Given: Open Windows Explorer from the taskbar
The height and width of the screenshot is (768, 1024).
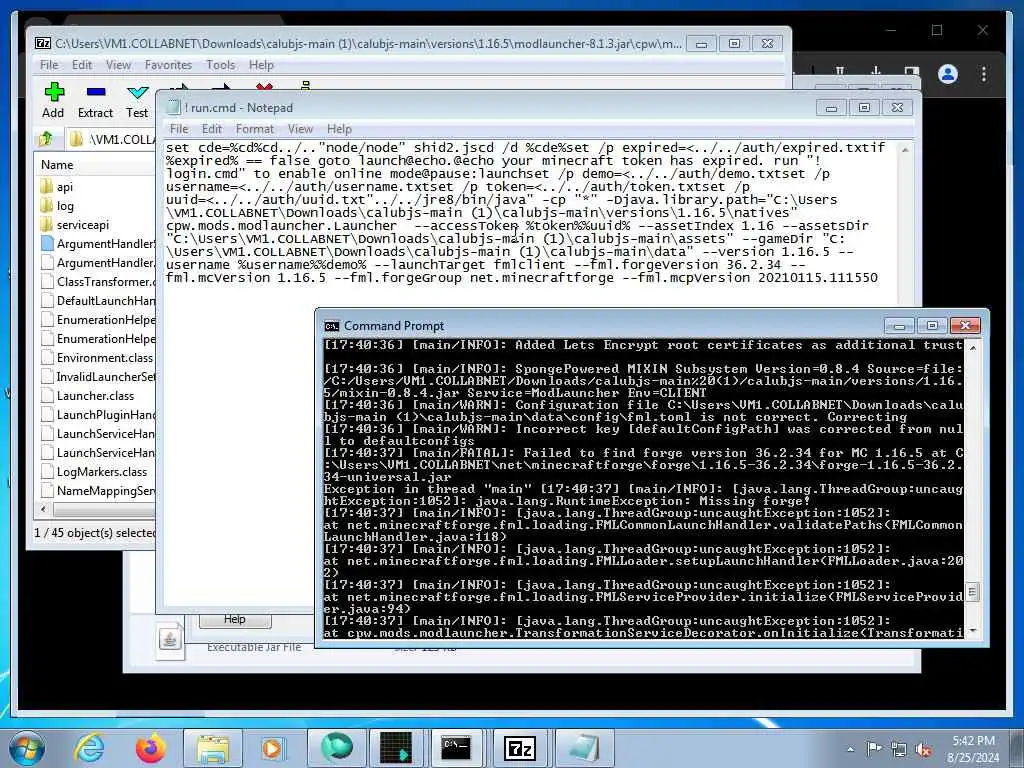Looking at the screenshot, I should click(212, 748).
